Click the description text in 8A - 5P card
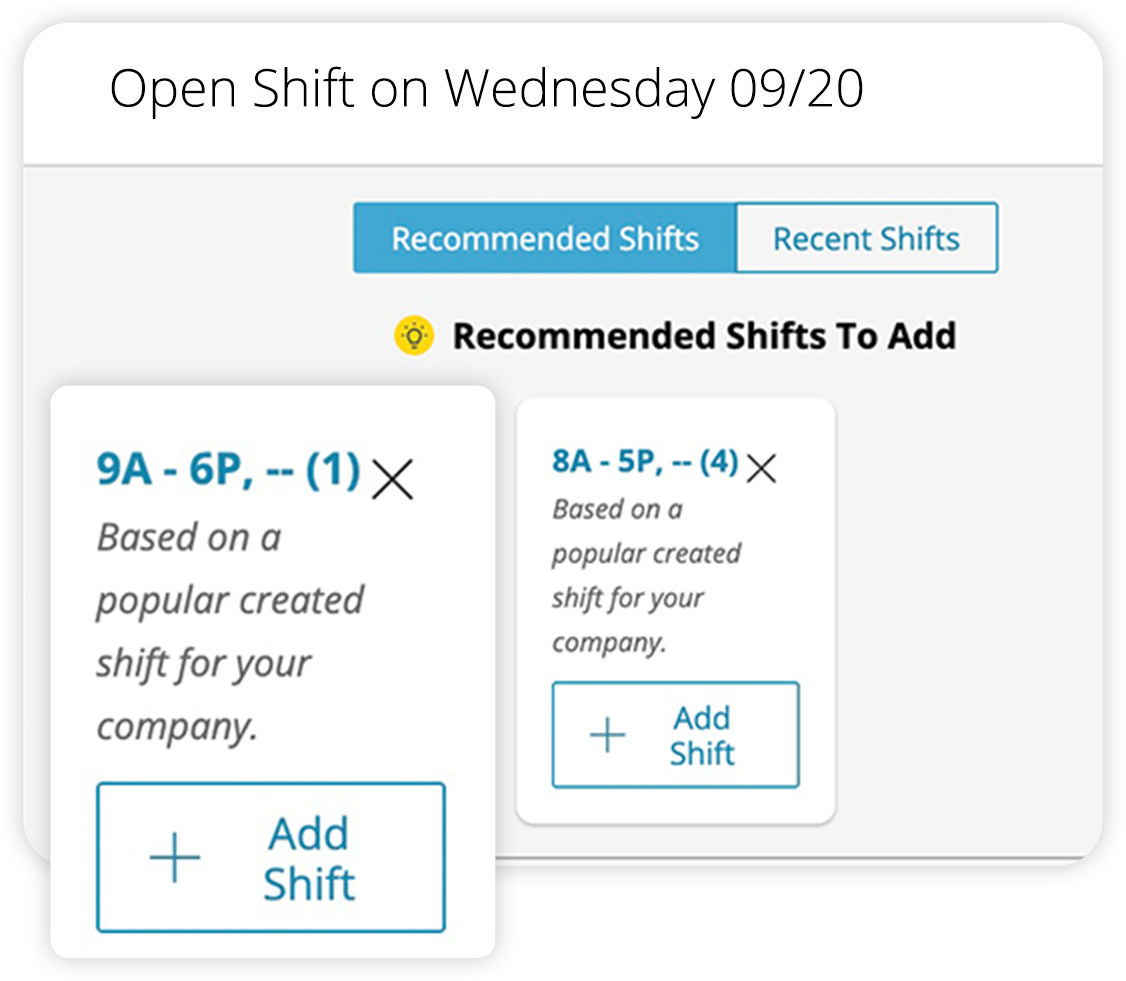The image size is (1126, 981). (646, 576)
